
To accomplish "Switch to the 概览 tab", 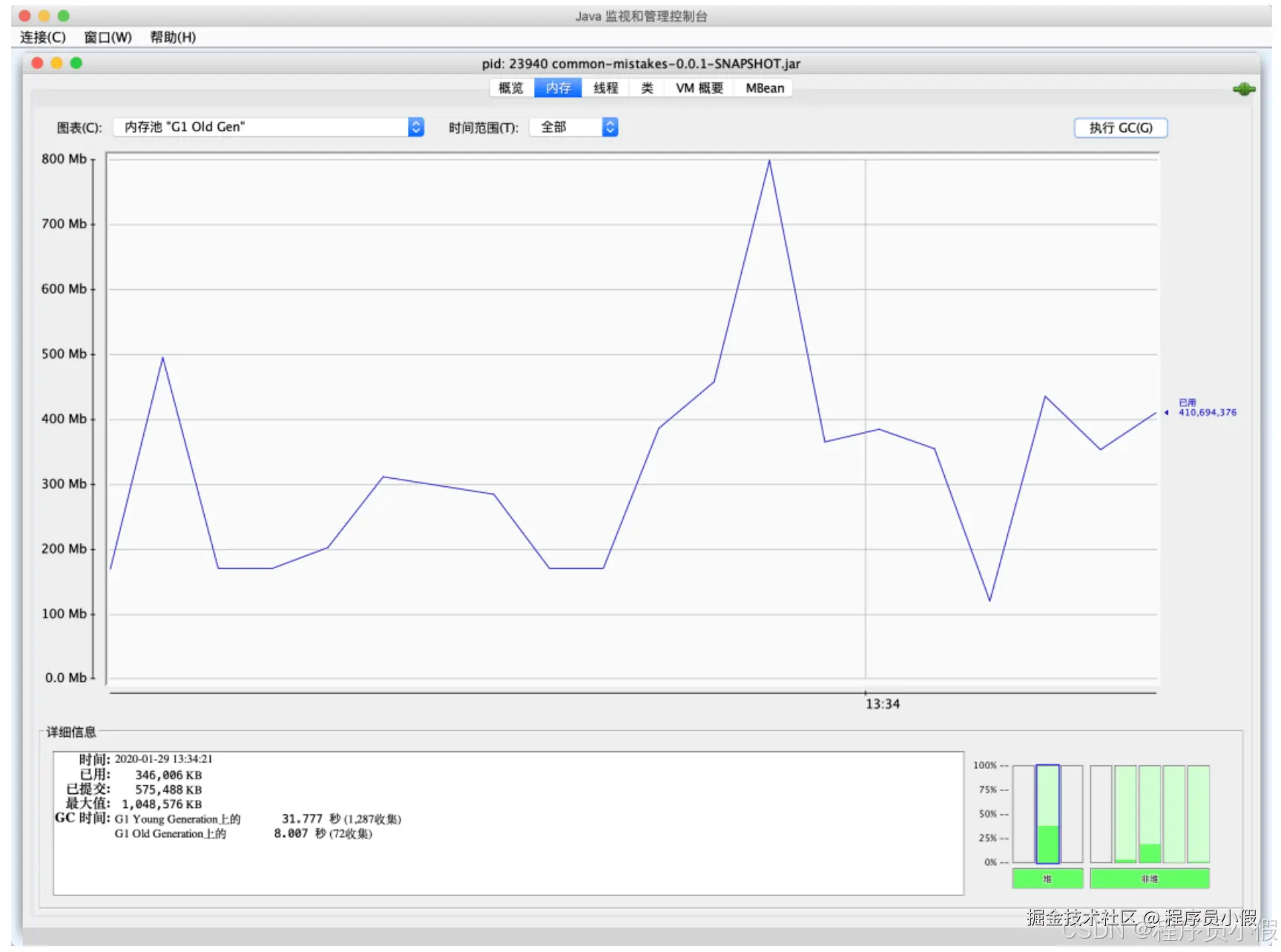I will point(511,88).
